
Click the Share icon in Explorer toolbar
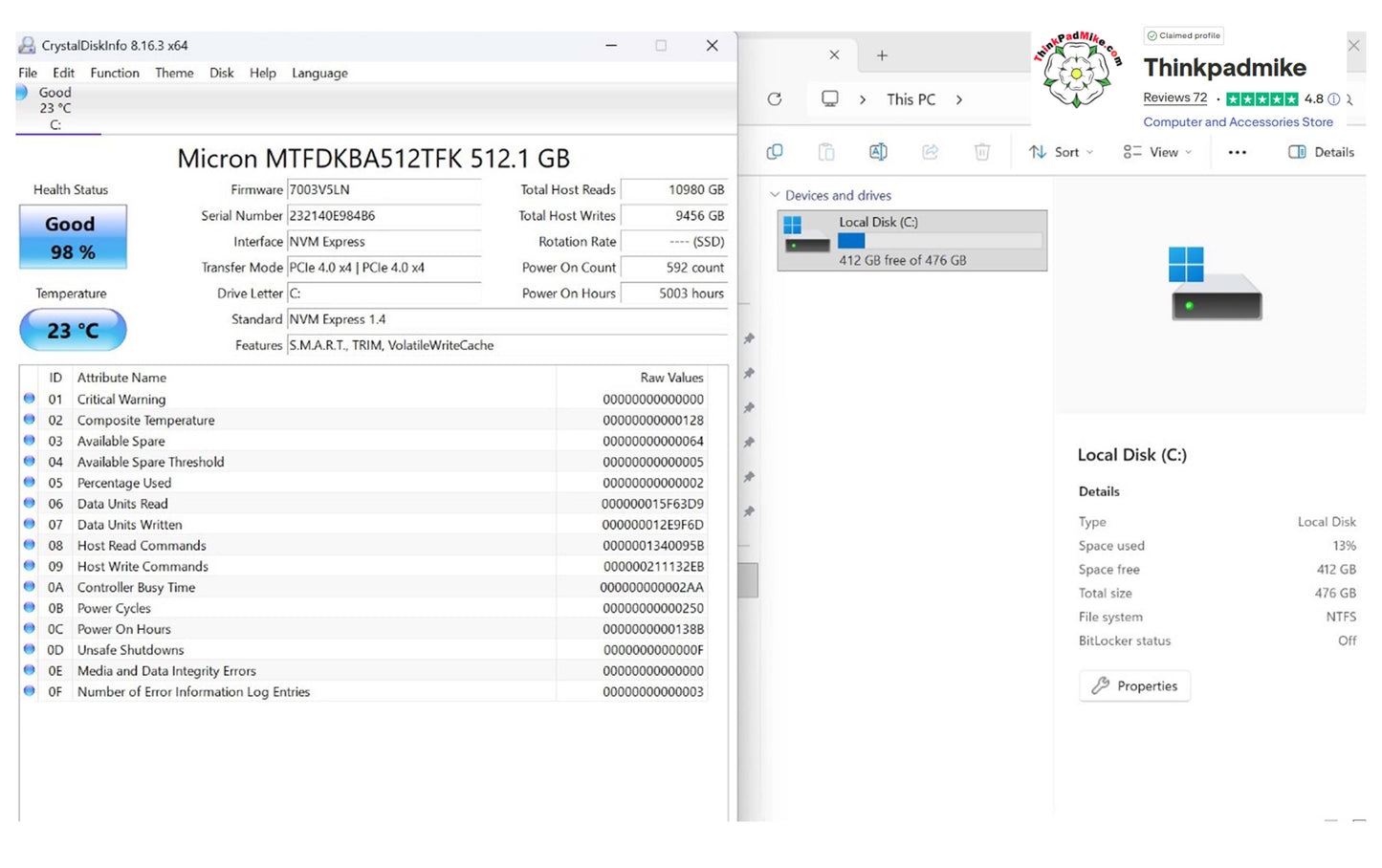(x=930, y=152)
